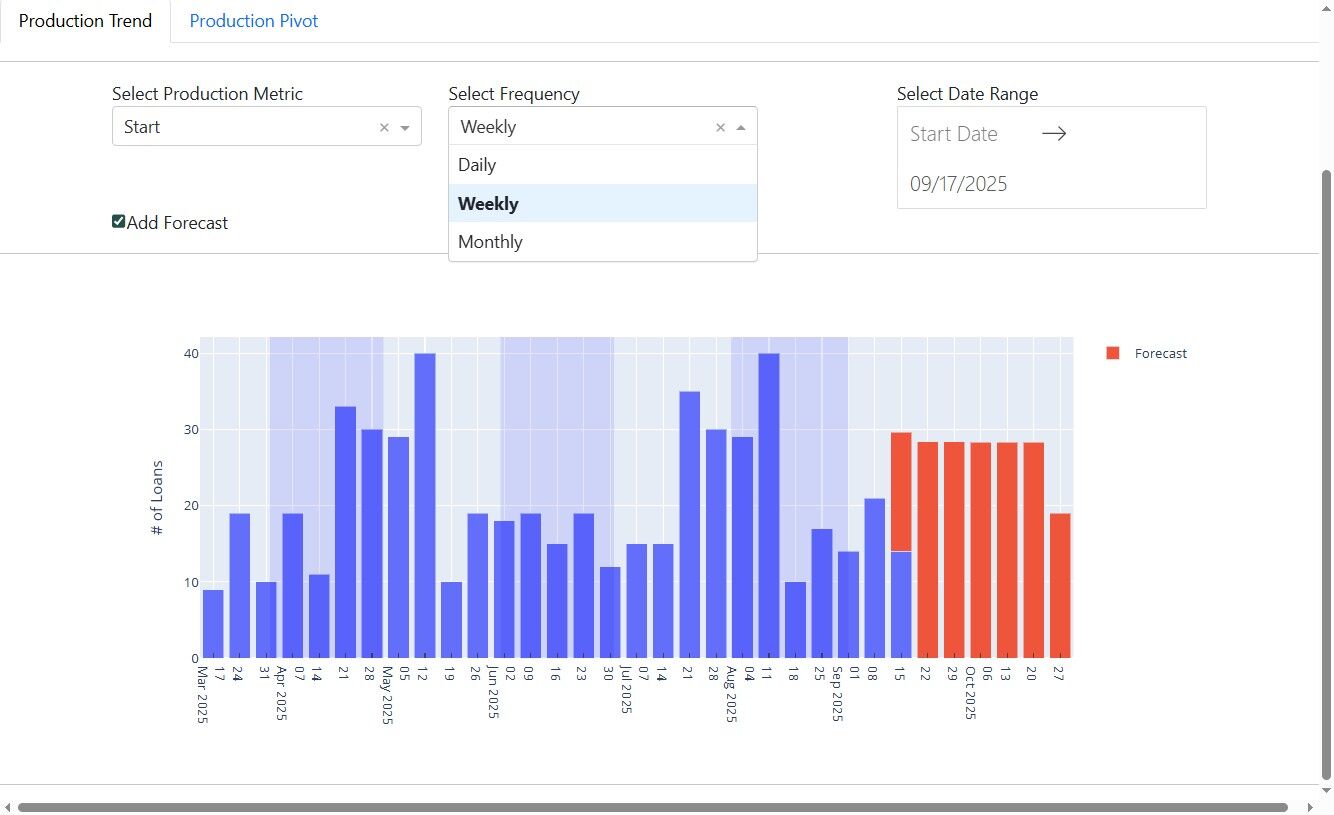The height and width of the screenshot is (815, 1334).
Task: Clear the Start production metric selection
Action: click(384, 128)
